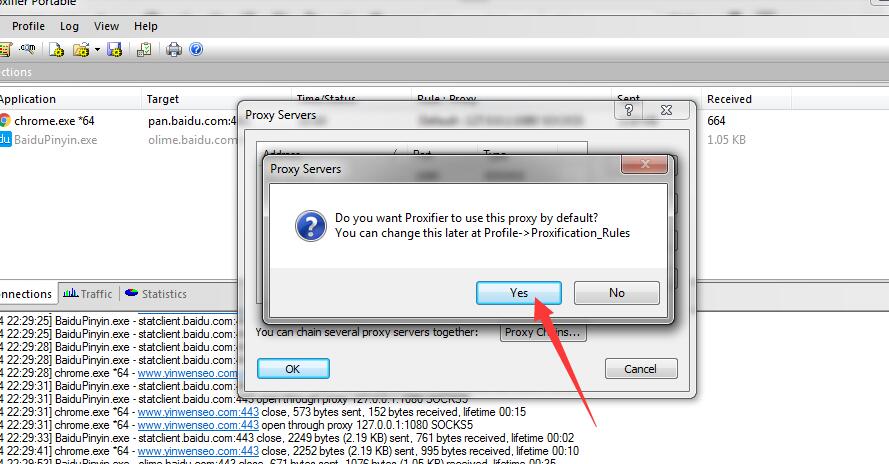The height and width of the screenshot is (464, 889).
Task: Open the View menu
Action: point(107,26)
